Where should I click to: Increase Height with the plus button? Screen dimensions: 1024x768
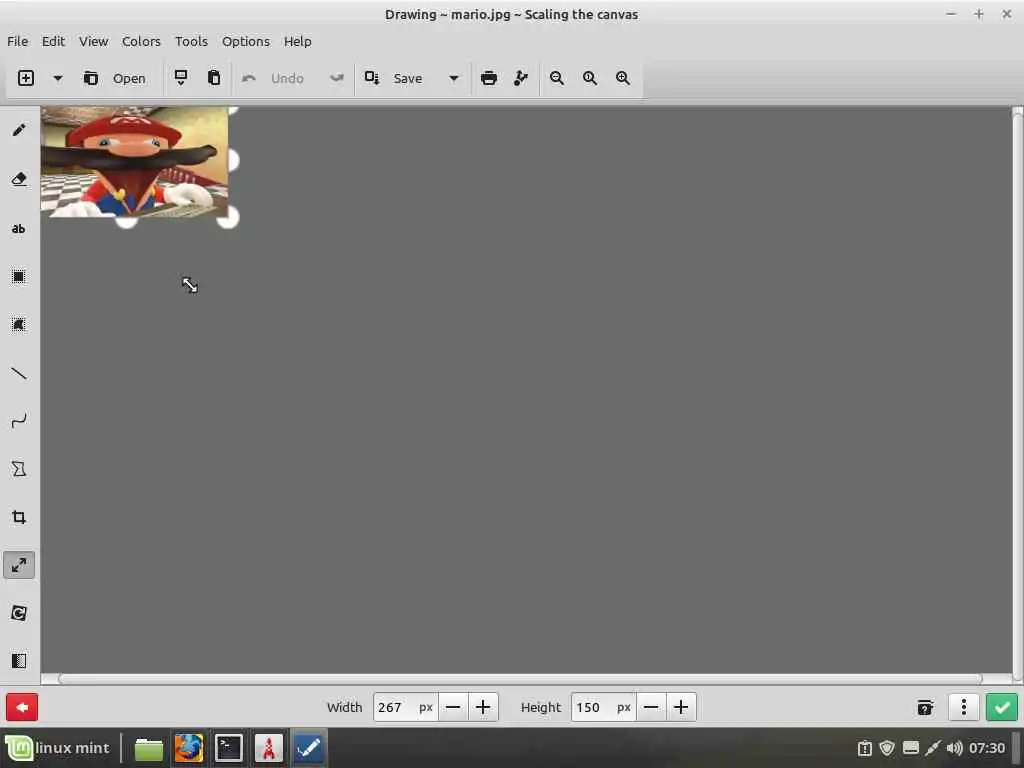pyautogui.click(x=681, y=707)
